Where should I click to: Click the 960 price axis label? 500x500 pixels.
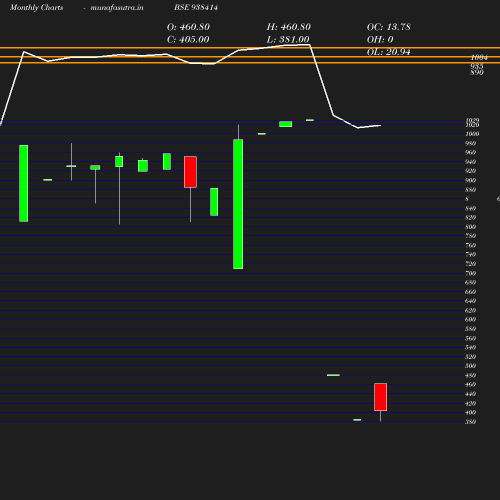470,152
